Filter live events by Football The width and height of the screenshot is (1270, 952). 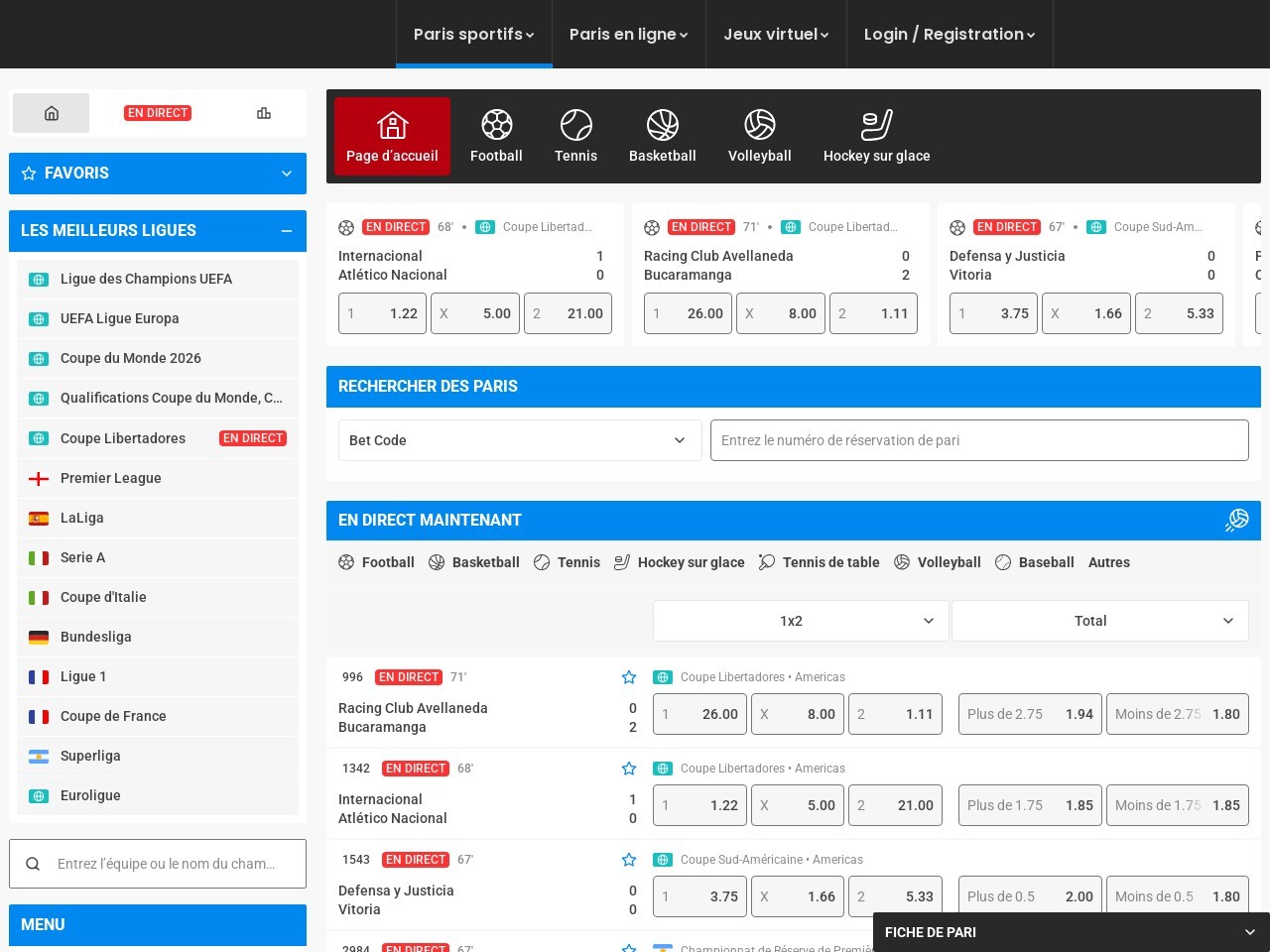(x=376, y=562)
